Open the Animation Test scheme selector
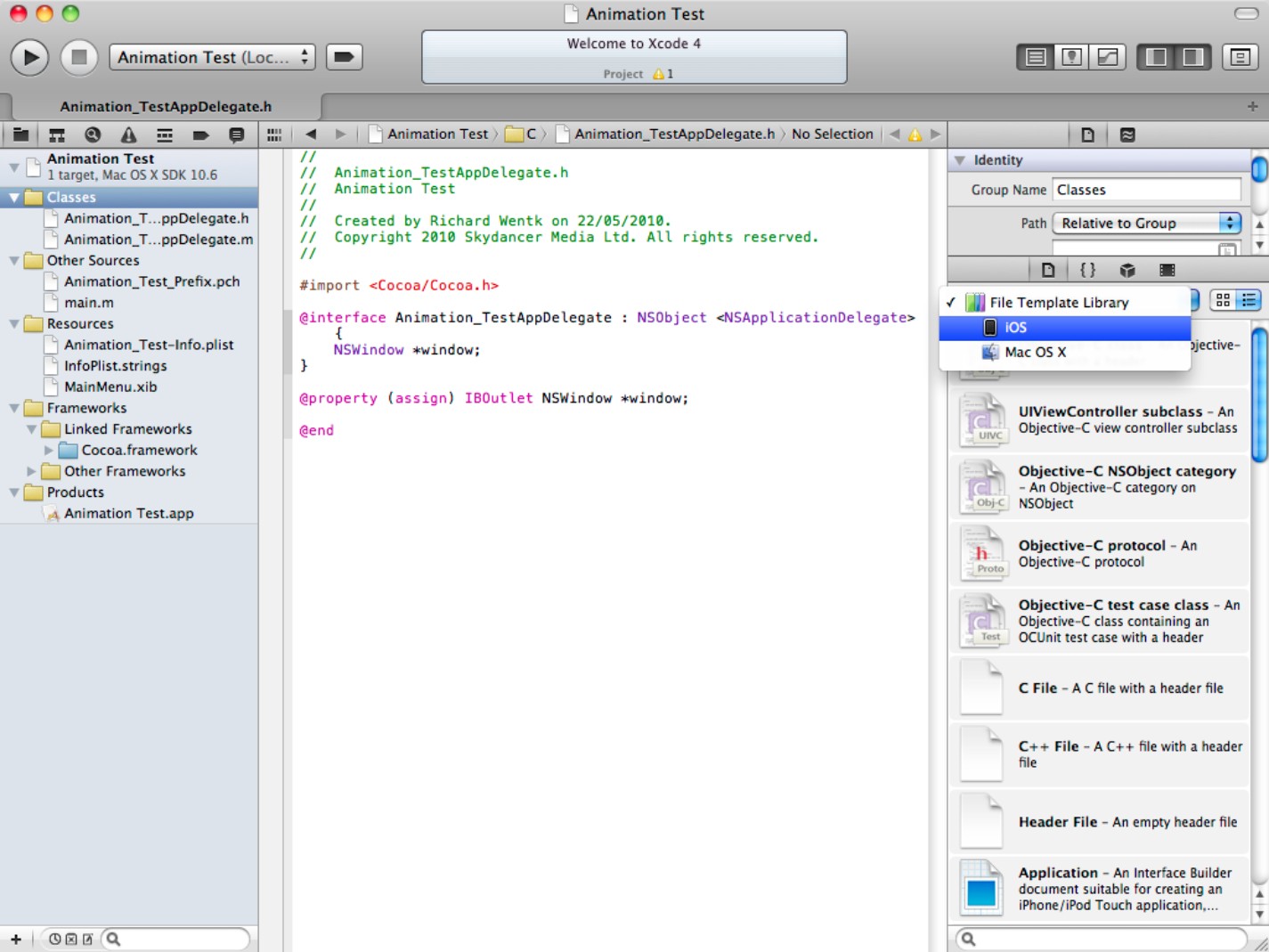 (x=213, y=57)
